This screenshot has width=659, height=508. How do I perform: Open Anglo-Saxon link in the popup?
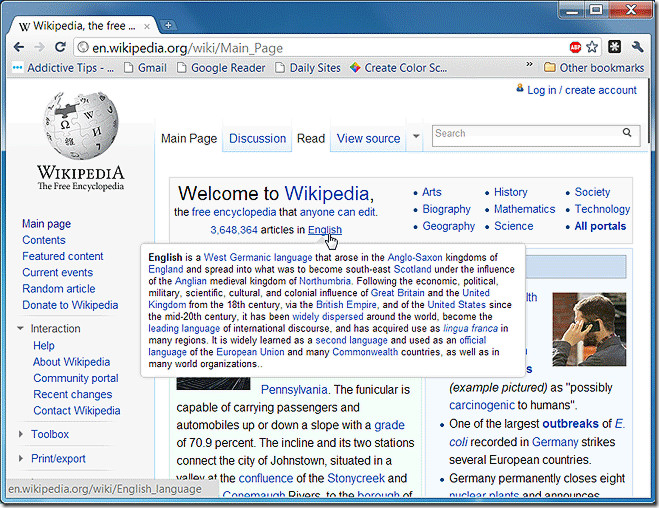(415, 257)
